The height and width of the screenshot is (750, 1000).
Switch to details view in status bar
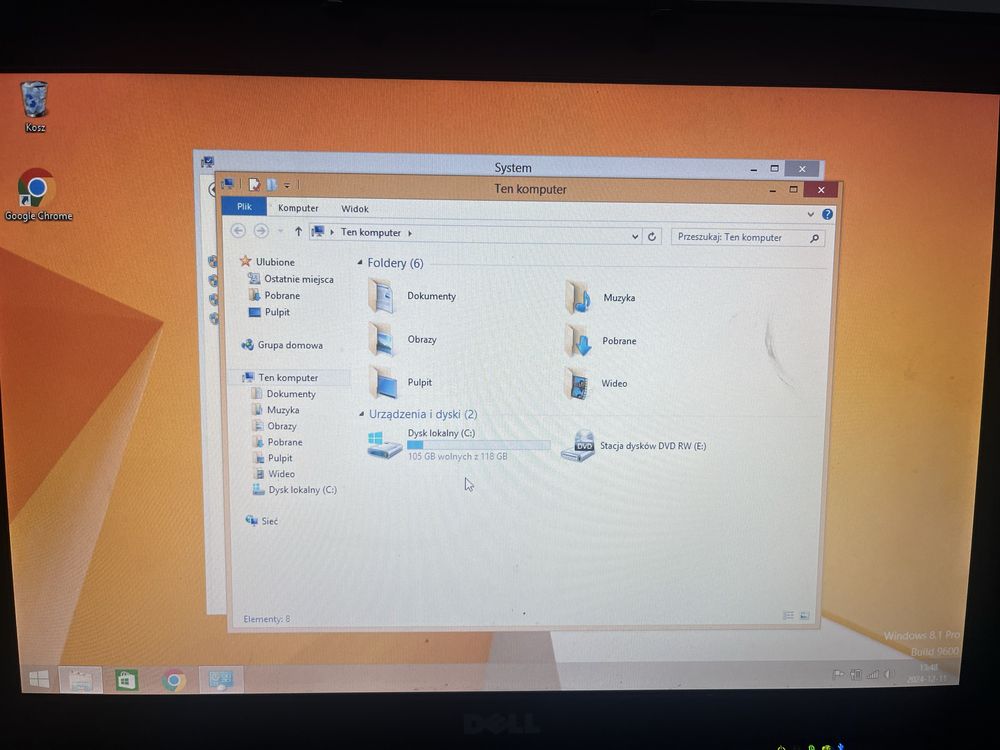[x=788, y=615]
